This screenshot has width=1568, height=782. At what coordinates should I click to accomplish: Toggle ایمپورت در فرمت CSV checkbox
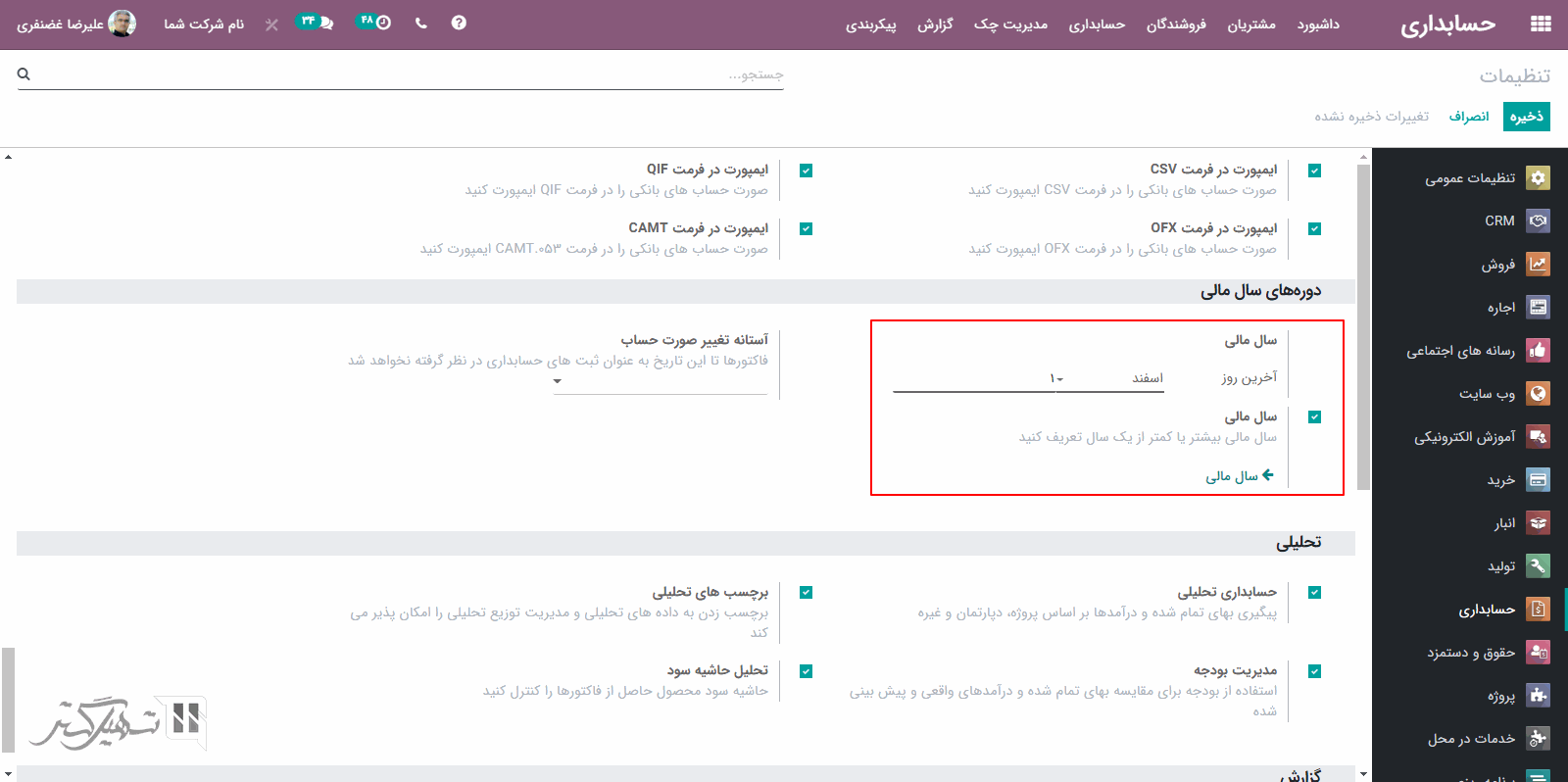[x=1314, y=171]
